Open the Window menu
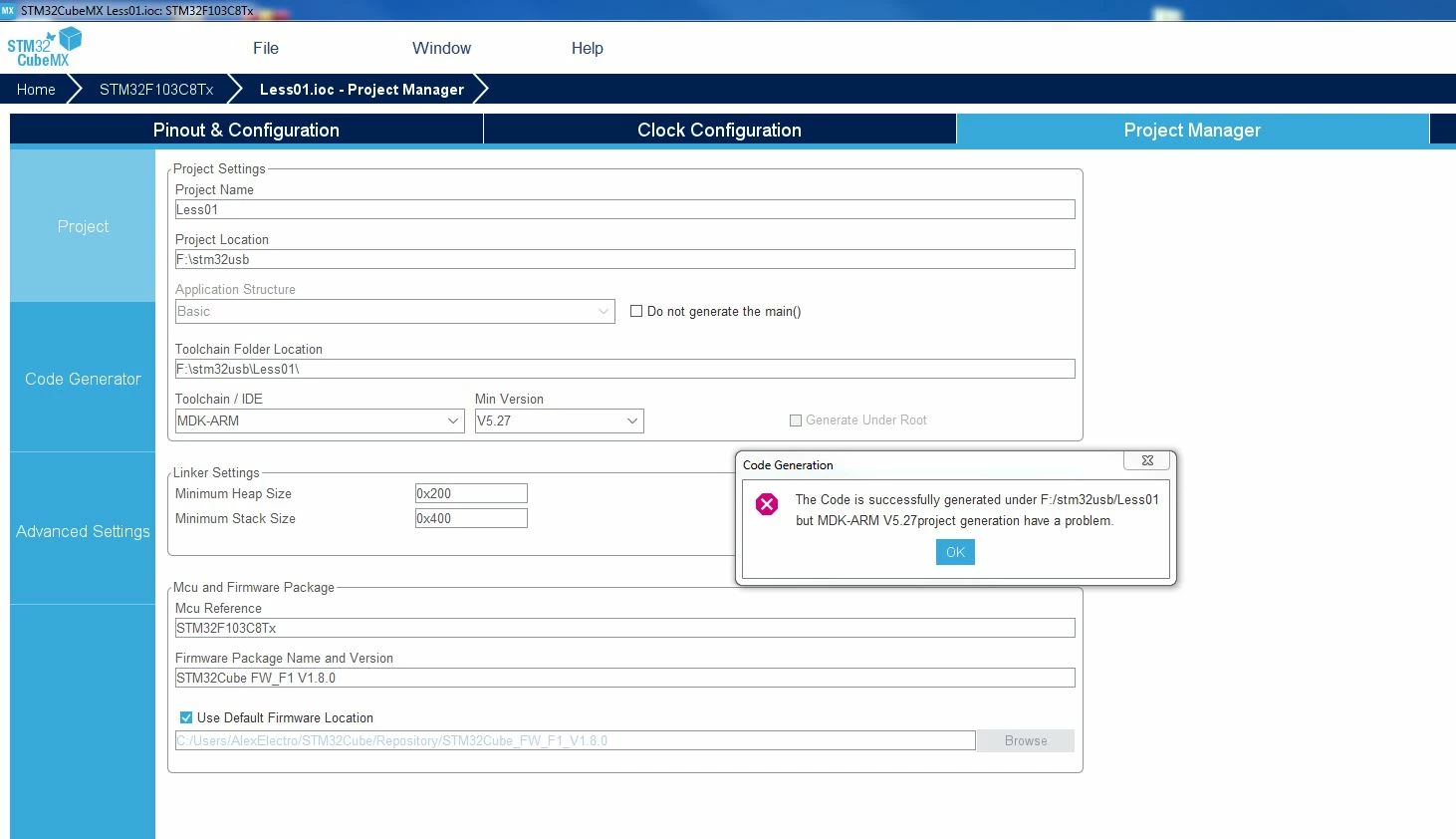The height and width of the screenshot is (839, 1456). pos(442,48)
